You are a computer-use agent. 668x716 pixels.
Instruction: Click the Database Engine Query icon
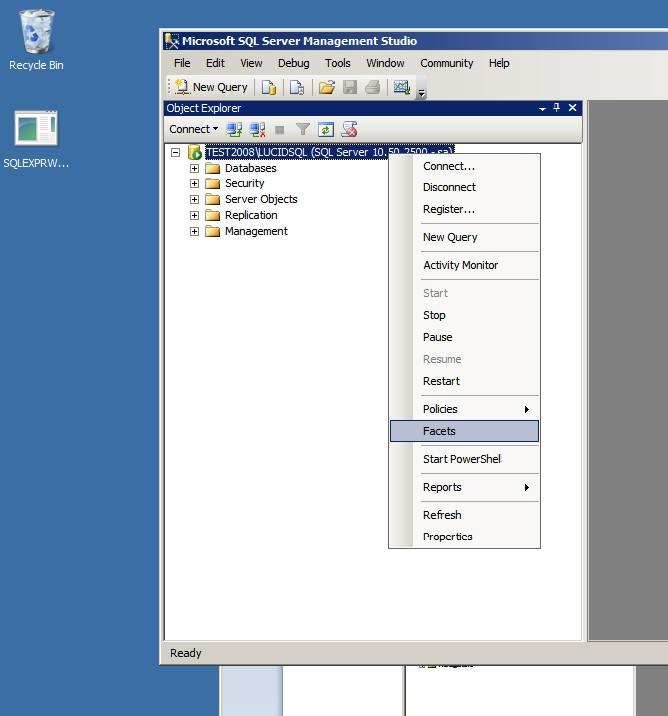tap(269, 87)
